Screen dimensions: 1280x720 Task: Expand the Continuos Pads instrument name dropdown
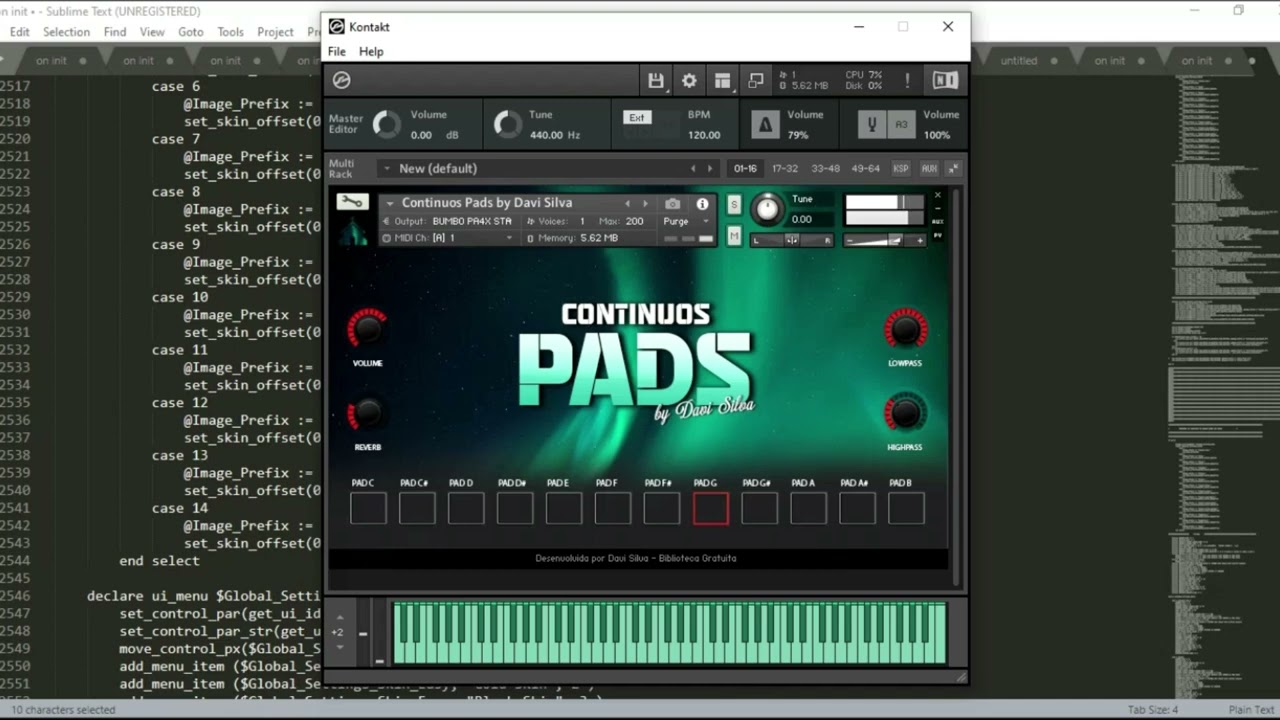click(x=390, y=203)
